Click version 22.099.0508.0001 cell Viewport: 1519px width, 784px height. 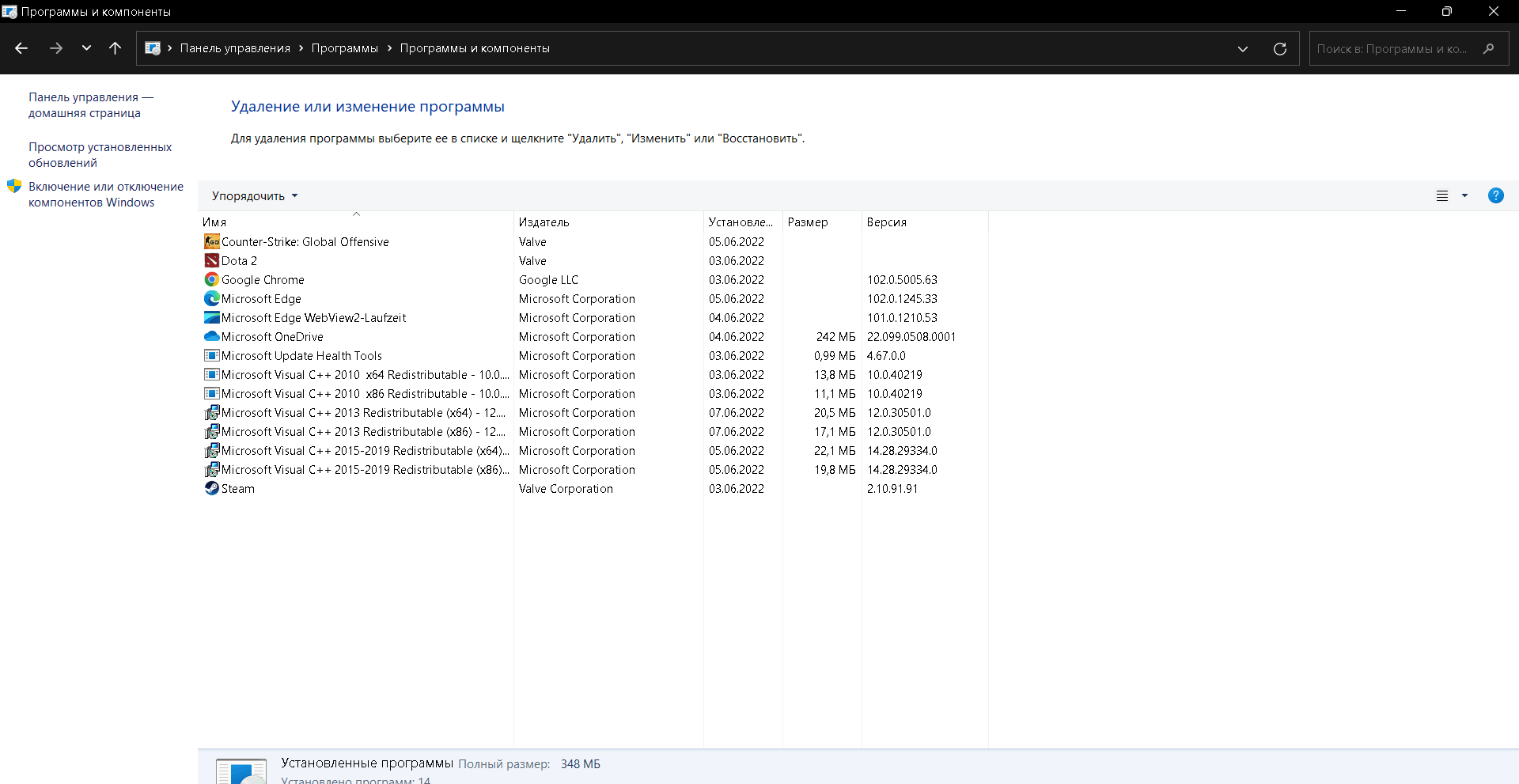pyautogui.click(x=911, y=336)
